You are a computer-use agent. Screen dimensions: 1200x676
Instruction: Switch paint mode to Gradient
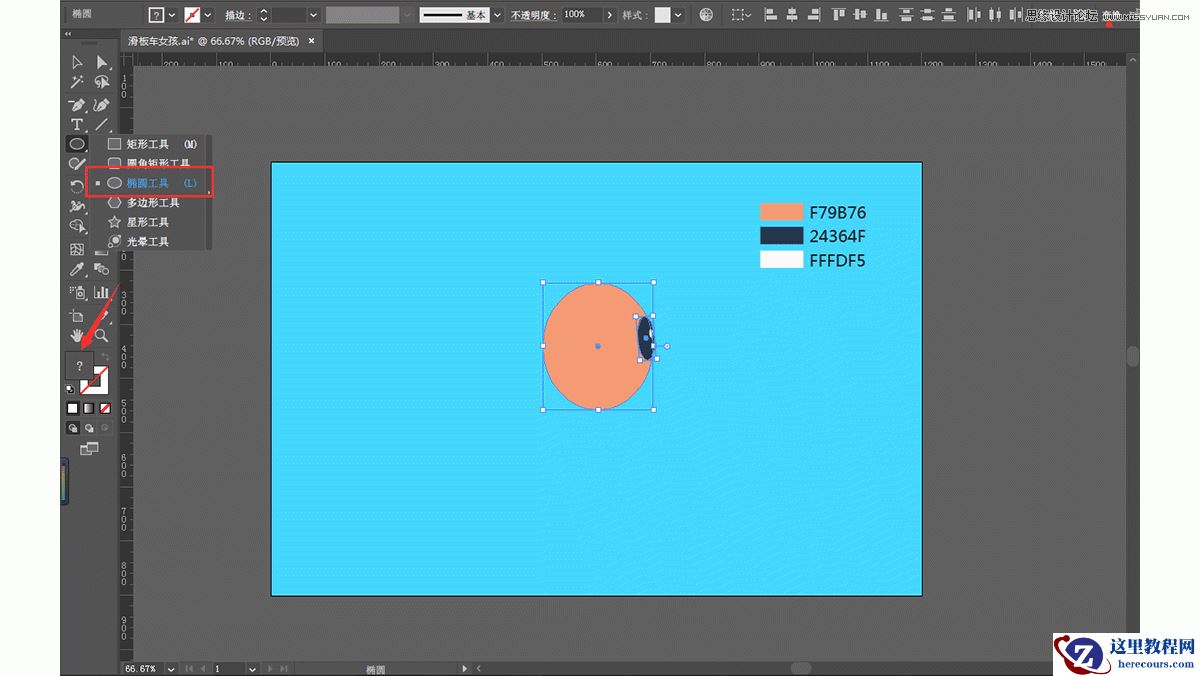pyautogui.click(x=89, y=408)
